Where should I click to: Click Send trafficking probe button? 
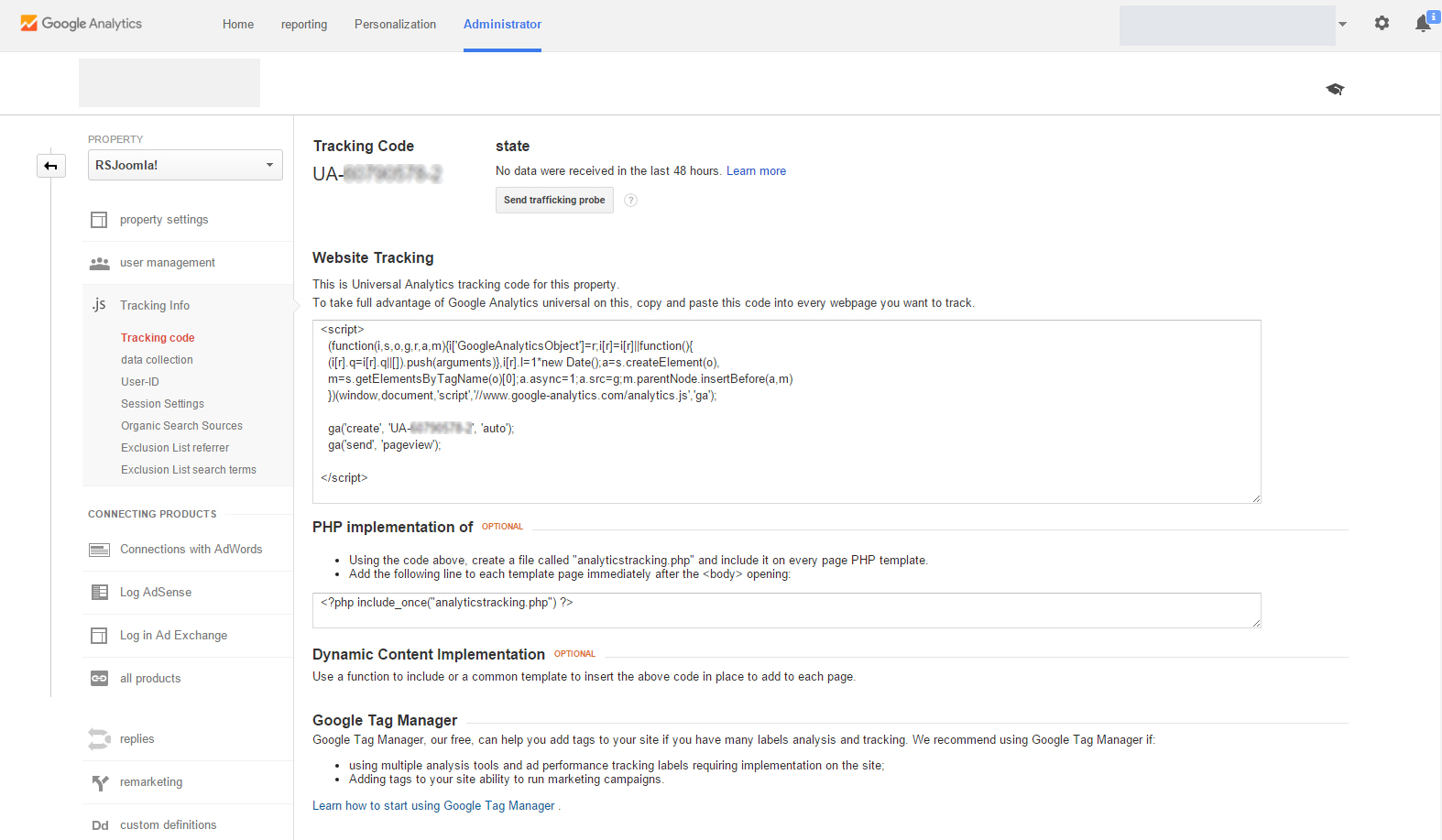pyautogui.click(x=554, y=201)
